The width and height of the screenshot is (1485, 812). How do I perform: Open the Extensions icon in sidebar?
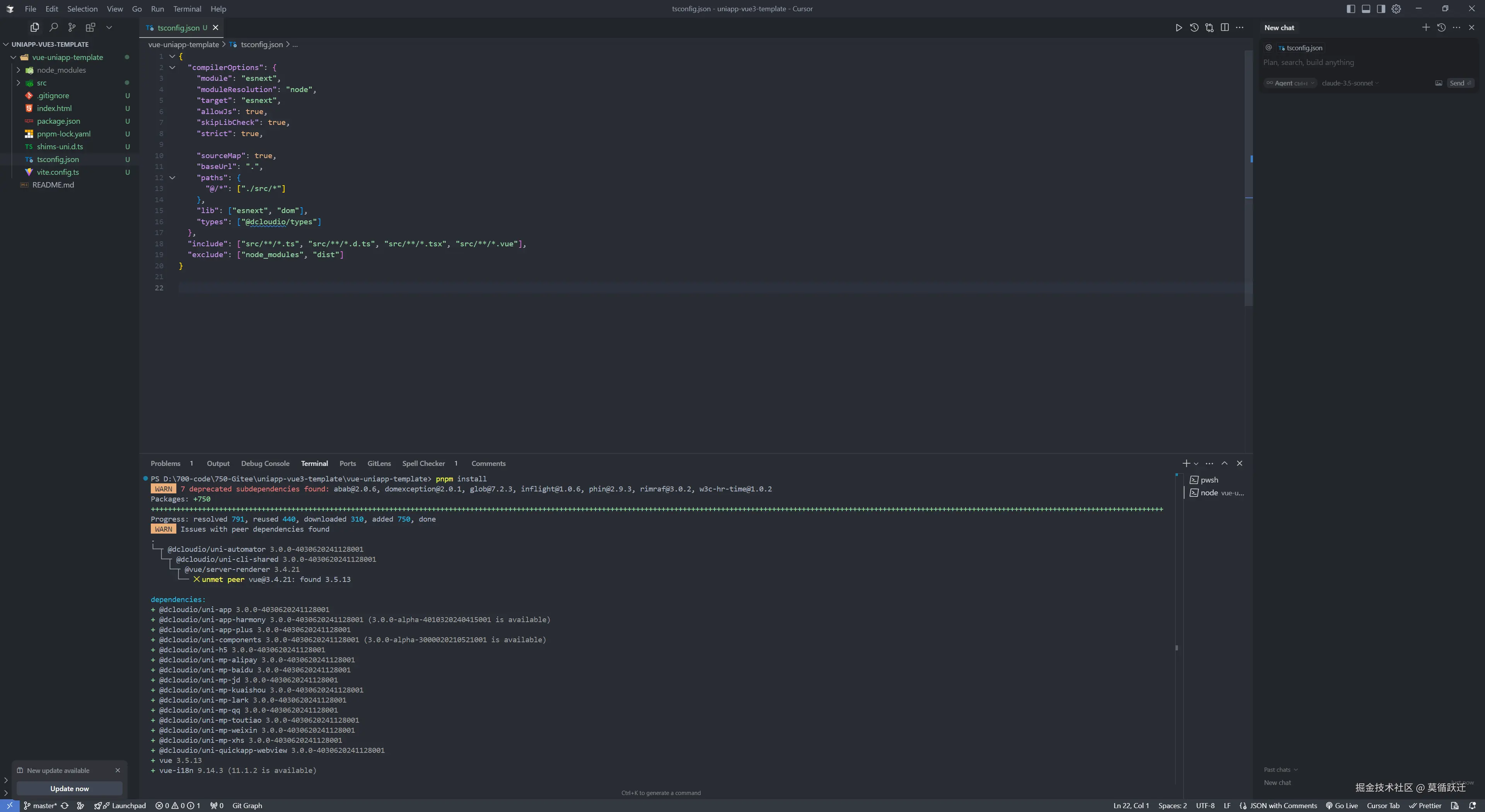[x=90, y=27]
